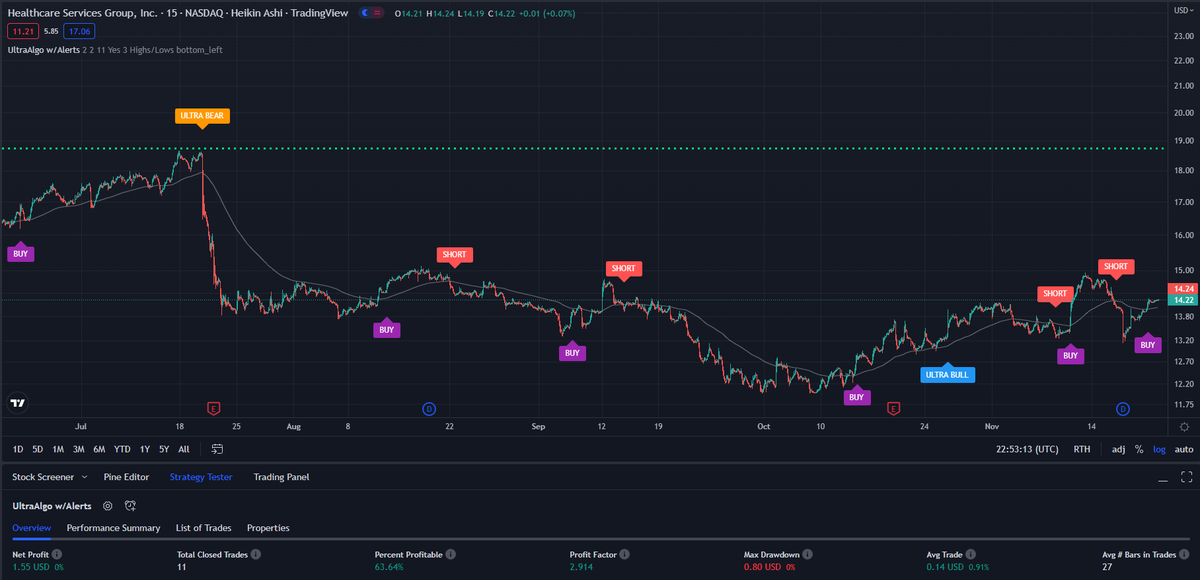Set chart range to 6M
Viewport: 1200px width, 580px height.
99,449
